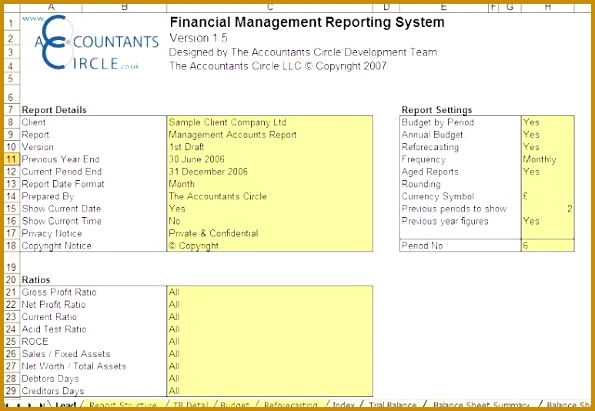Click the 'Copyright 2007' line

[278, 66]
